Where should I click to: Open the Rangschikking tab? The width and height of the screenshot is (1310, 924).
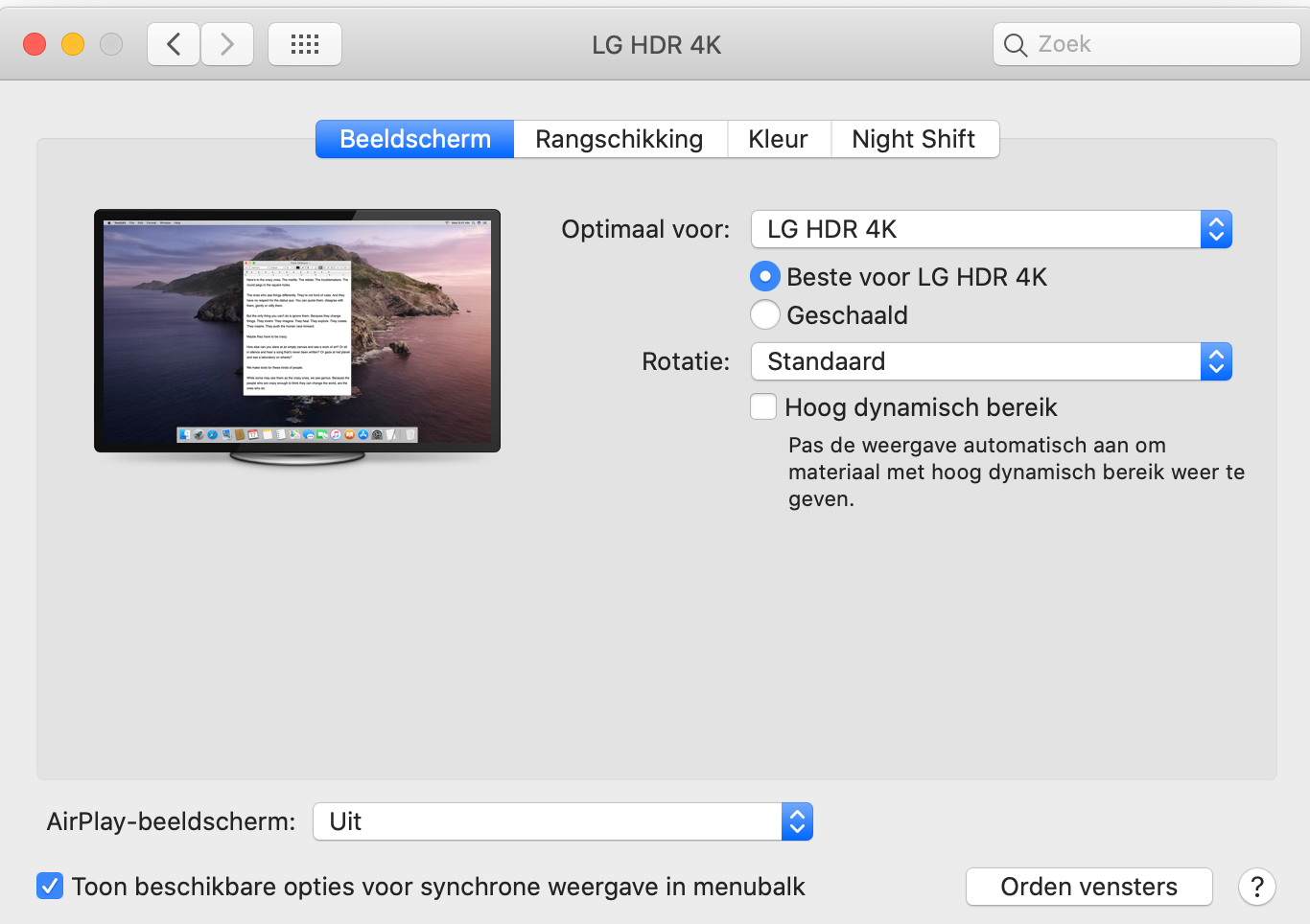point(620,139)
